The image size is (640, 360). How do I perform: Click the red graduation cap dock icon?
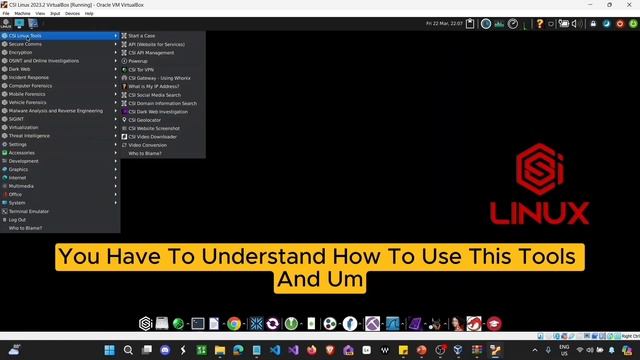point(494,324)
